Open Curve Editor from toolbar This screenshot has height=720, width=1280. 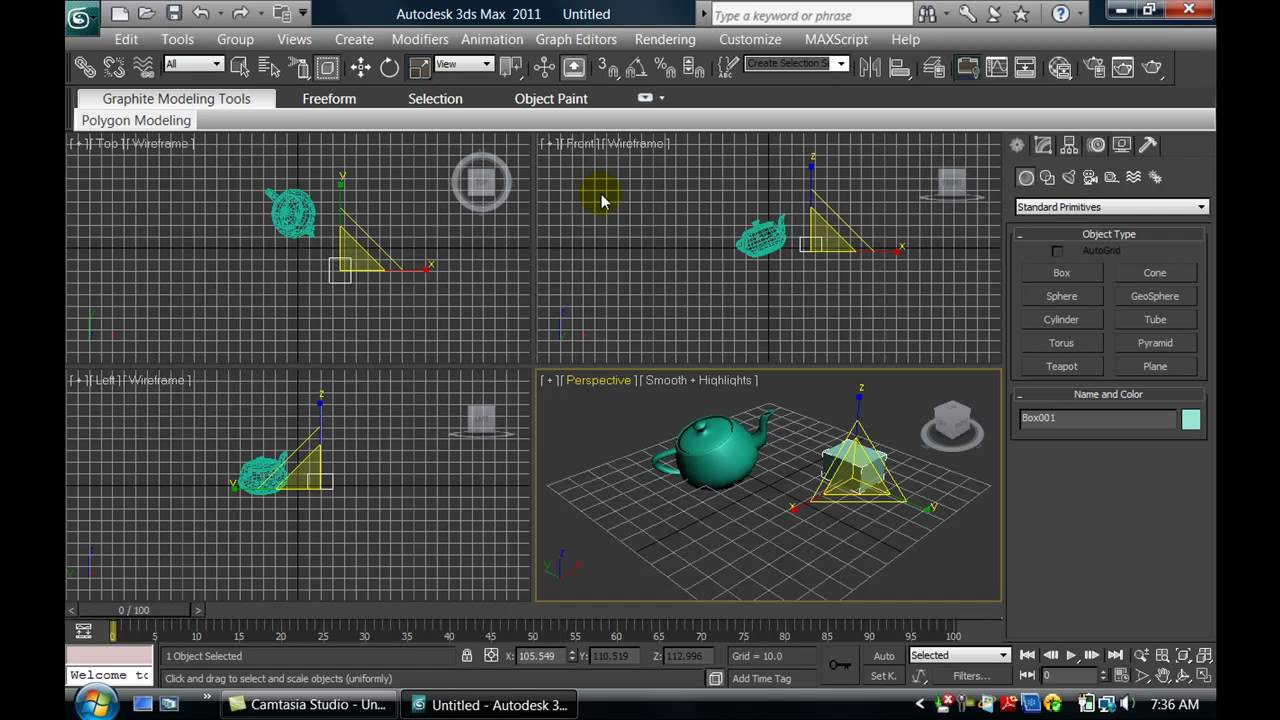tap(997, 67)
